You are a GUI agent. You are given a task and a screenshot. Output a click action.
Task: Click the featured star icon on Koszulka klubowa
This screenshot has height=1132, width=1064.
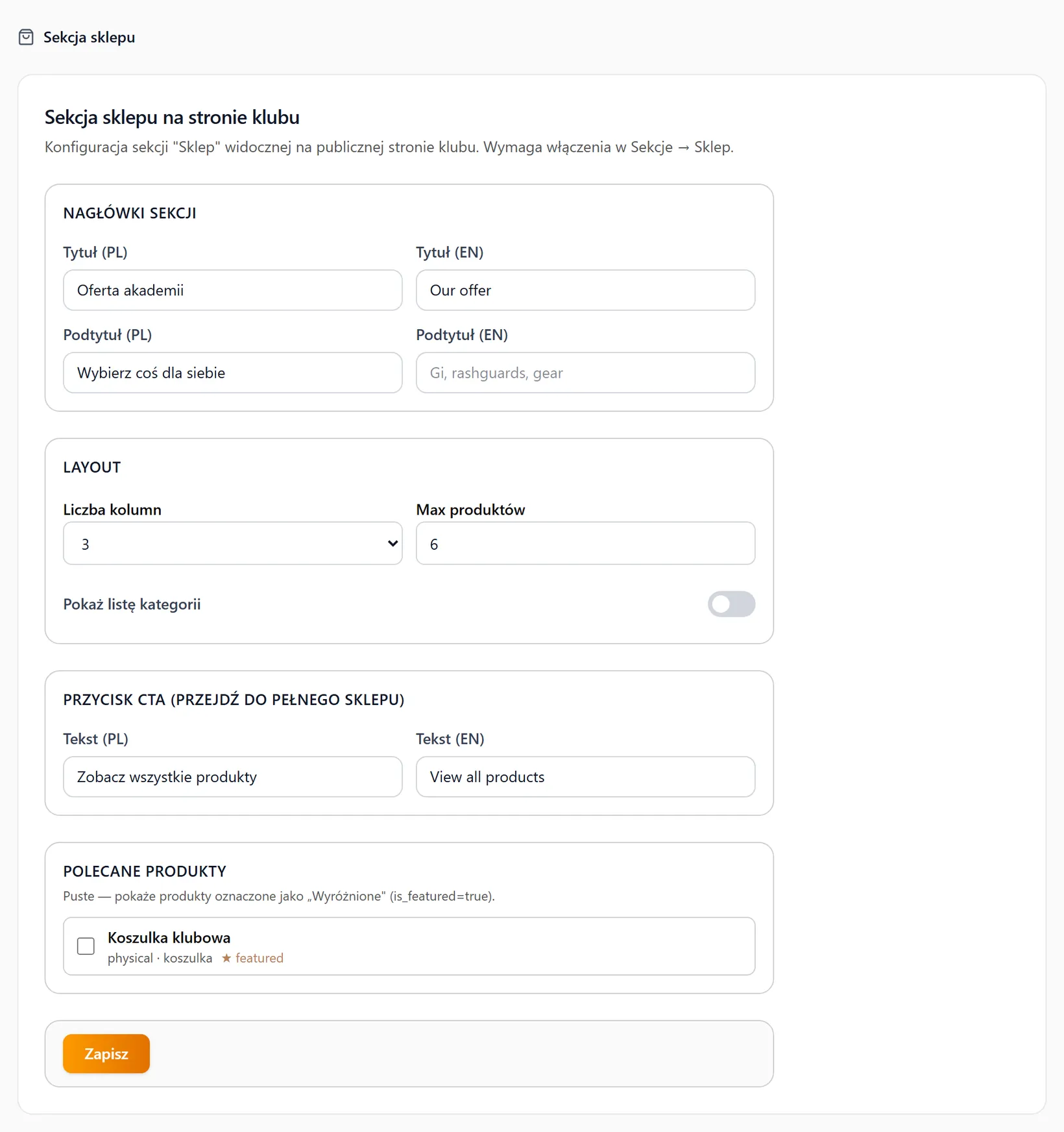(226, 958)
